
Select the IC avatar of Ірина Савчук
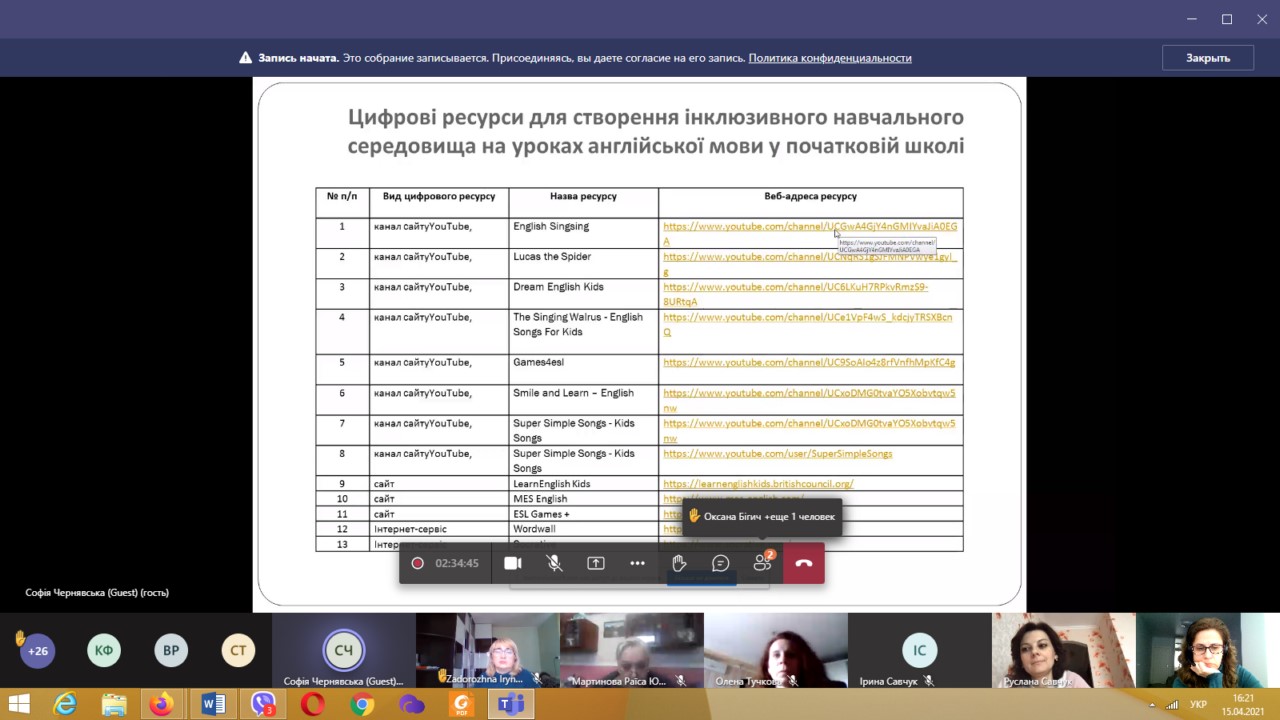pyautogui.click(x=919, y=650)
